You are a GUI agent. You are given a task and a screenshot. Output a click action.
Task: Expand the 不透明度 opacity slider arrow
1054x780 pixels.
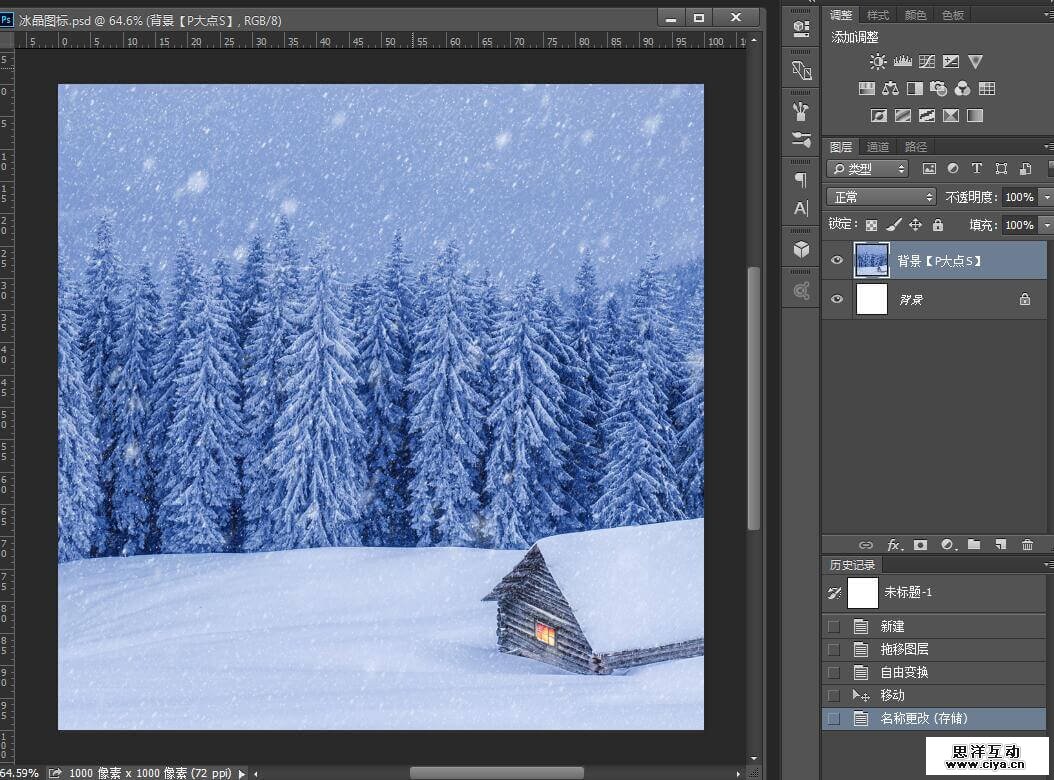(1046, 197)
